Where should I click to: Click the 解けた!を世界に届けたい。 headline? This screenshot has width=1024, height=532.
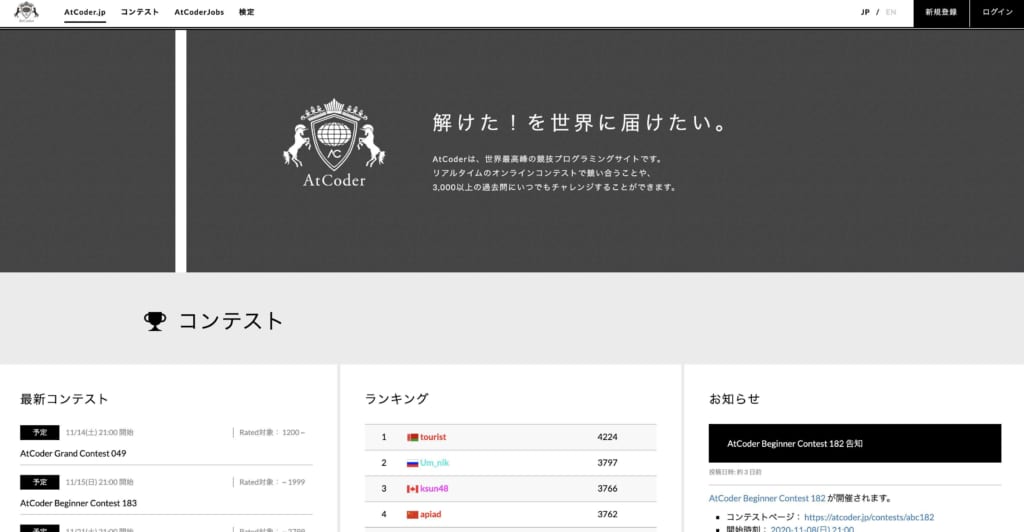580,123
